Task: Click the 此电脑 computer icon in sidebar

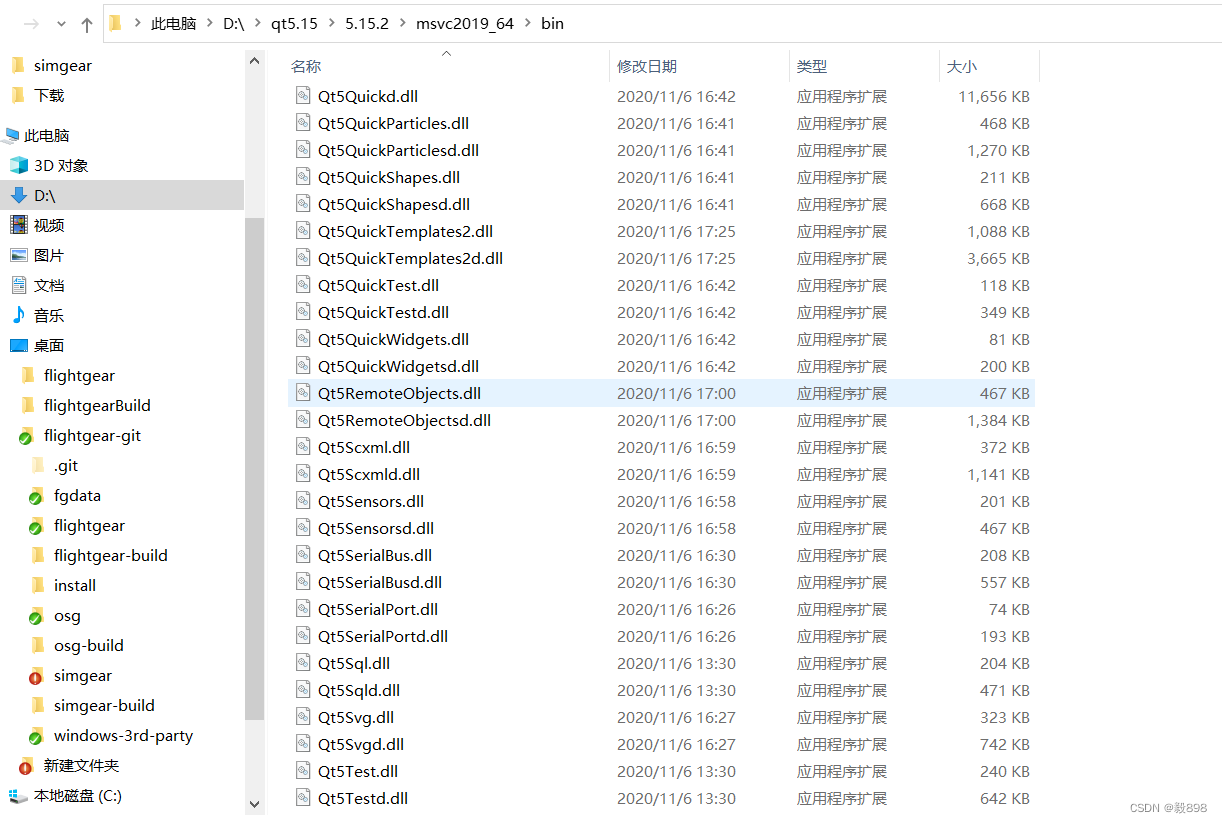Action: (11, 135)
